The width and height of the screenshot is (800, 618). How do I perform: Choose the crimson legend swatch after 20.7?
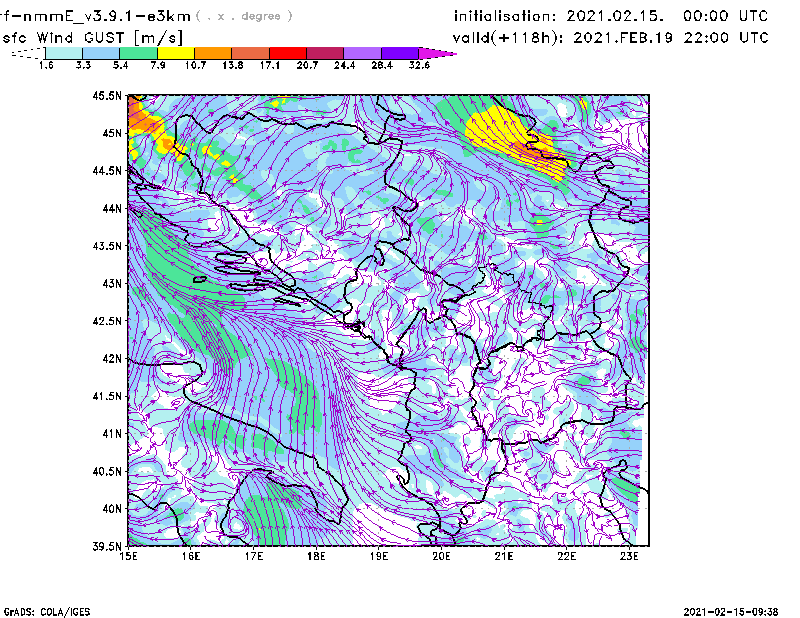click(x=325, y=53)
